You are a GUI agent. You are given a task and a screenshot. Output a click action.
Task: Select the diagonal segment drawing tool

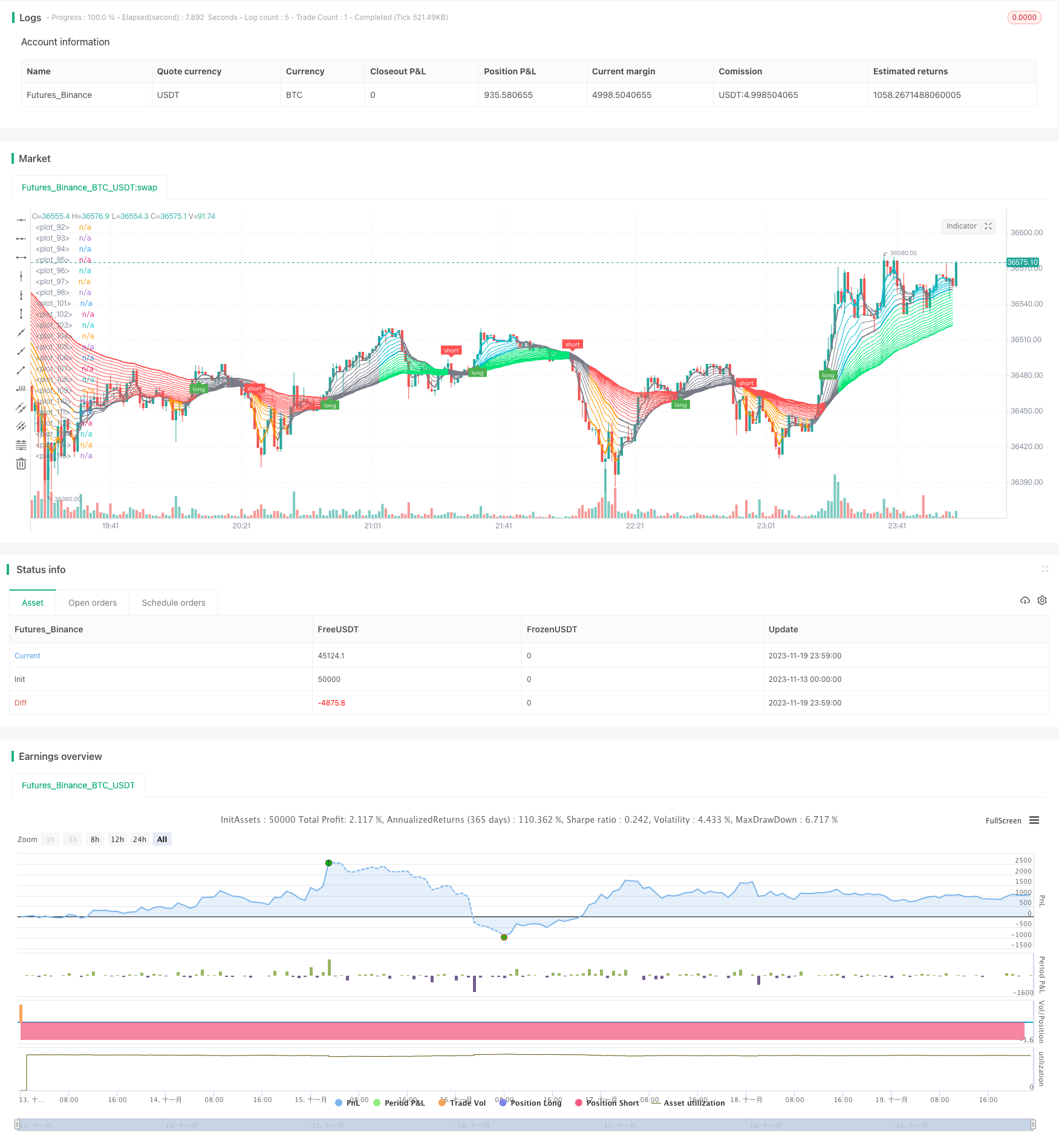pyautogui.click(x=21, y=370)
